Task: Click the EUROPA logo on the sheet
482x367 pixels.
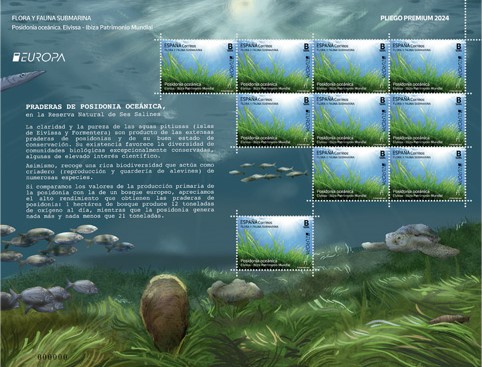Action: pyautogui.click(x=39, y=57)
